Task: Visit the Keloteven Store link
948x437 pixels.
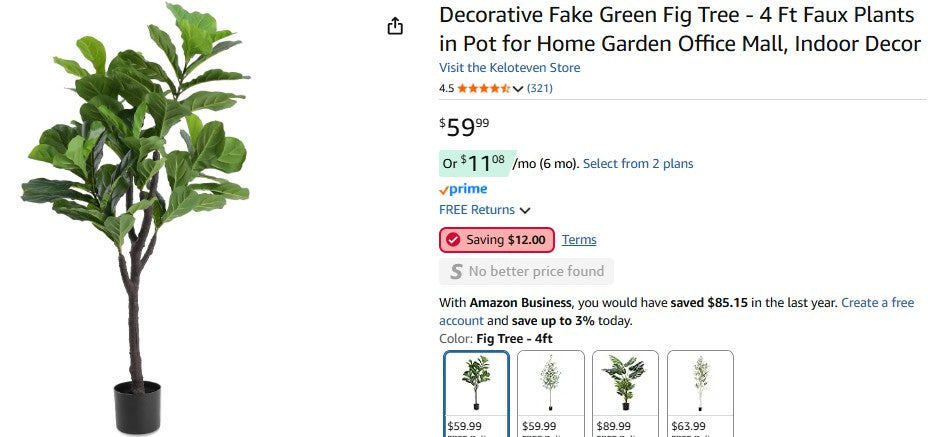Action: tap(509, 68)
